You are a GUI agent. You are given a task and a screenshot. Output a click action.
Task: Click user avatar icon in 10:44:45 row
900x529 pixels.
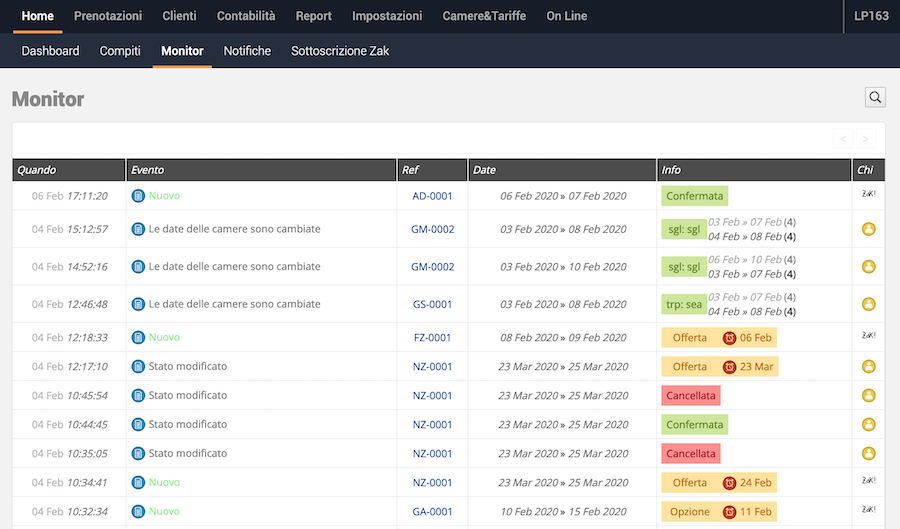point(868,425)
